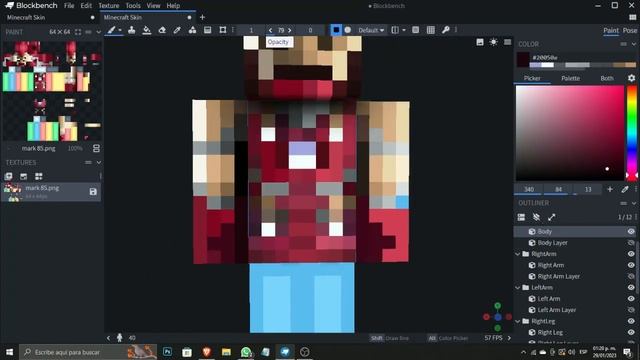Screen dimensions: 640x360
Task: Open the Tools menu
Action: coord(133,6)
